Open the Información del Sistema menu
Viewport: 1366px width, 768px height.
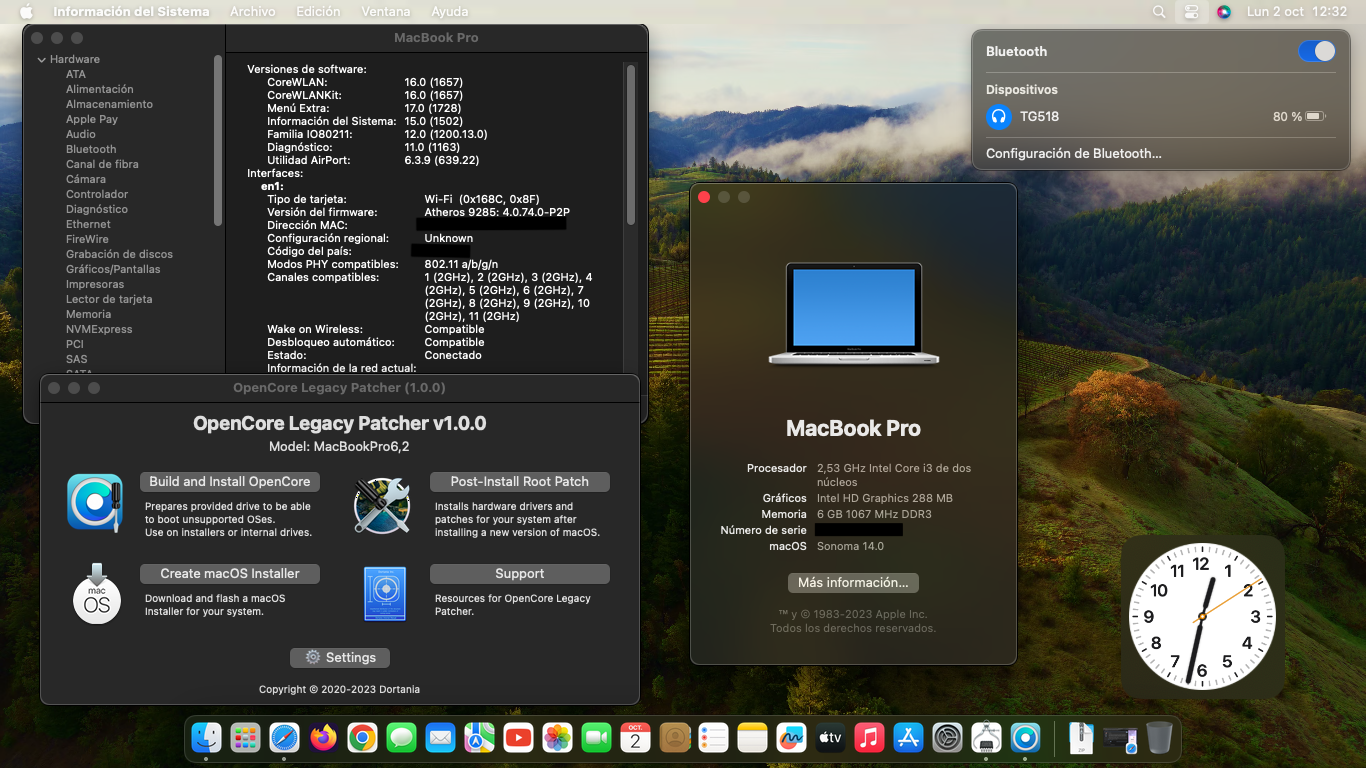tap(131, 12)
